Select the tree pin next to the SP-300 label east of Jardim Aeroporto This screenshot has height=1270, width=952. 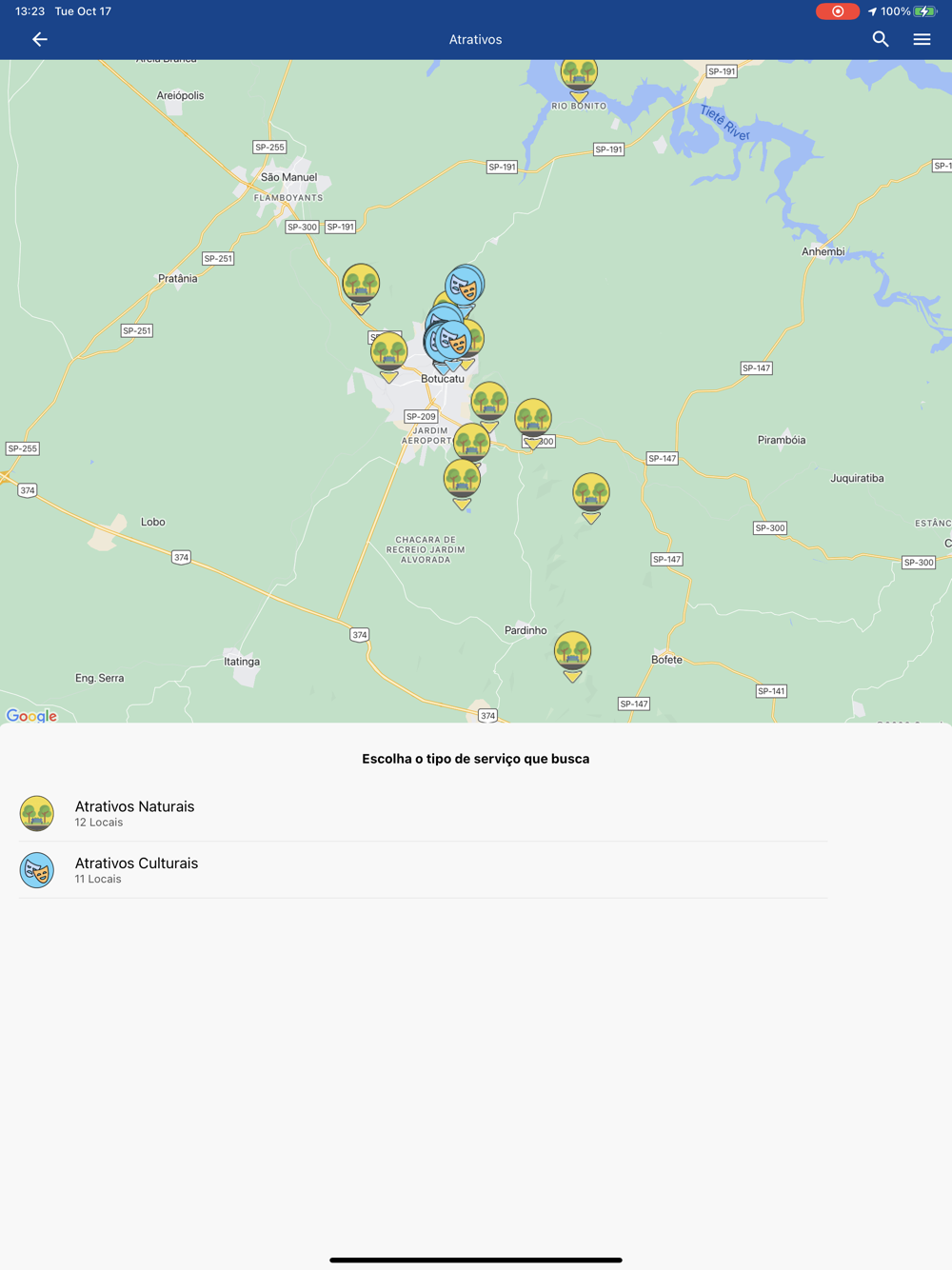(533, 423)
